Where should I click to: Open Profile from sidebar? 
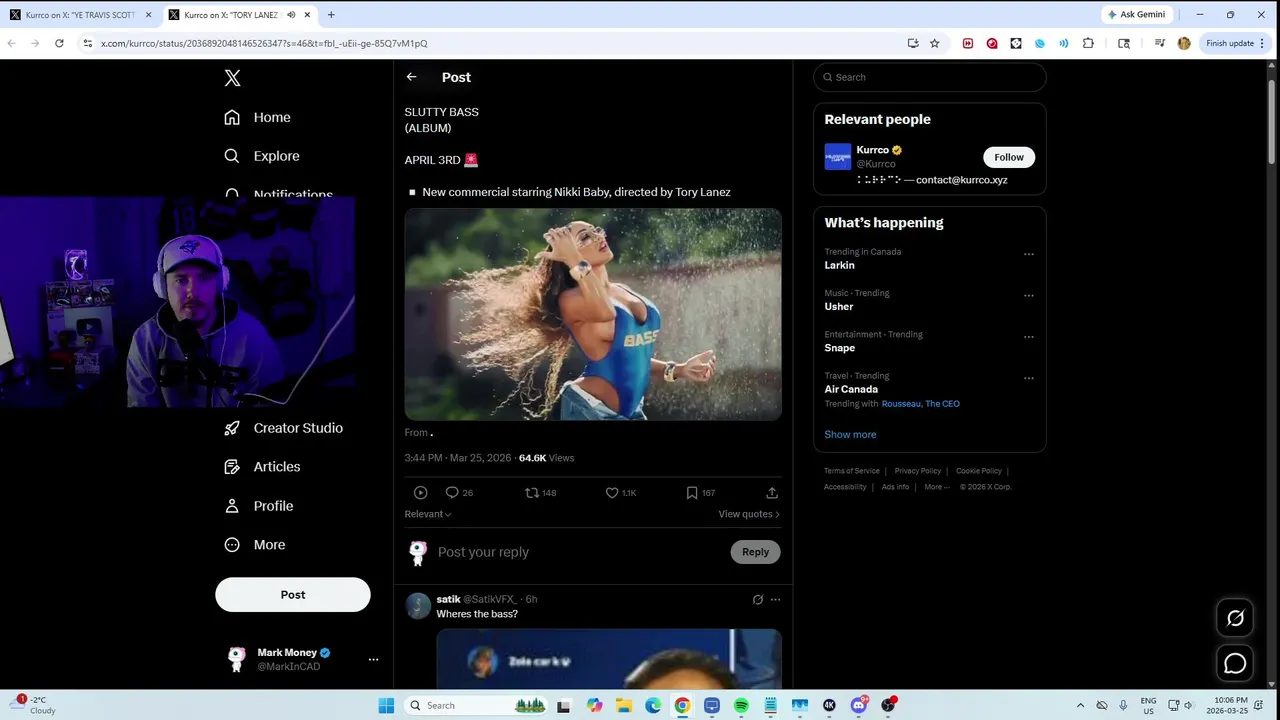click(x=259, y=506)
